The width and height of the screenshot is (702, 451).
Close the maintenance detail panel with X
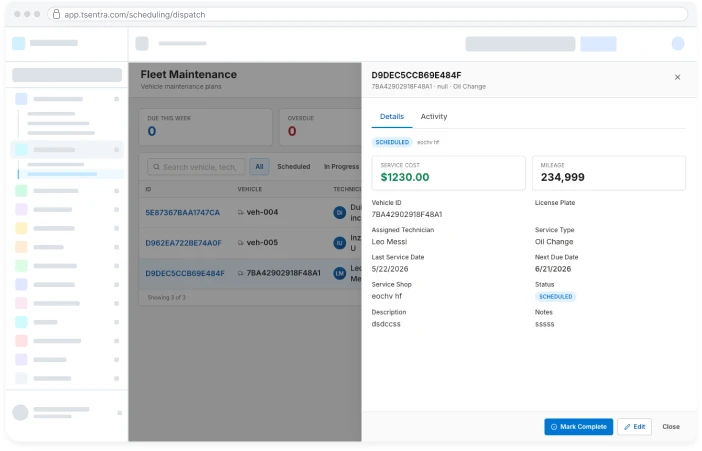[677, 77]
